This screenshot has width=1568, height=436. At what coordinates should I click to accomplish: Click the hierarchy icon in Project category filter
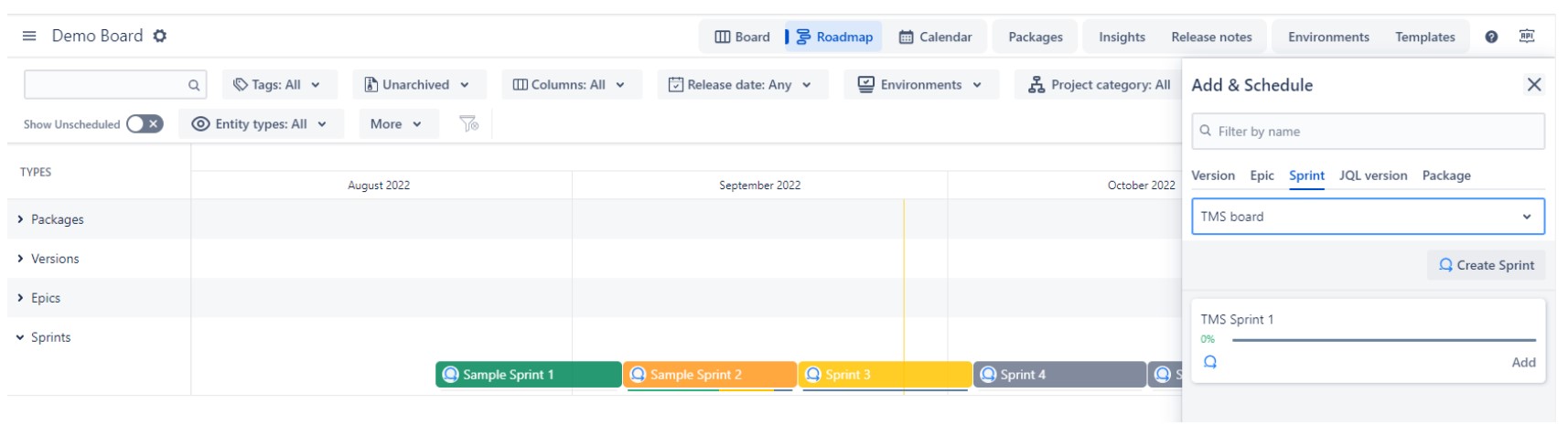pyautogui.click(x=1036, y=85)
